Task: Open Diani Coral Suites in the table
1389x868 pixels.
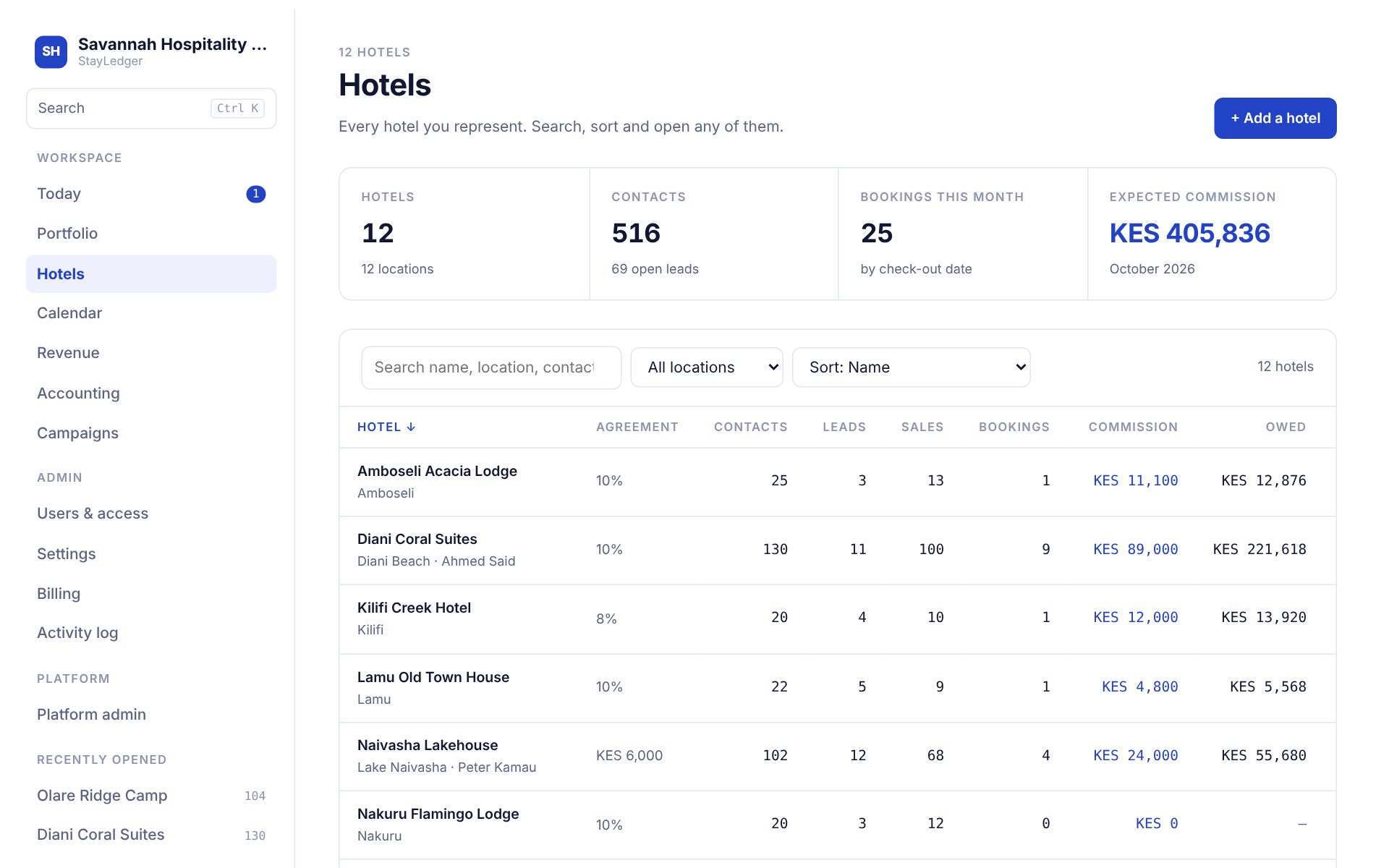Action: (x=837, y=550)
